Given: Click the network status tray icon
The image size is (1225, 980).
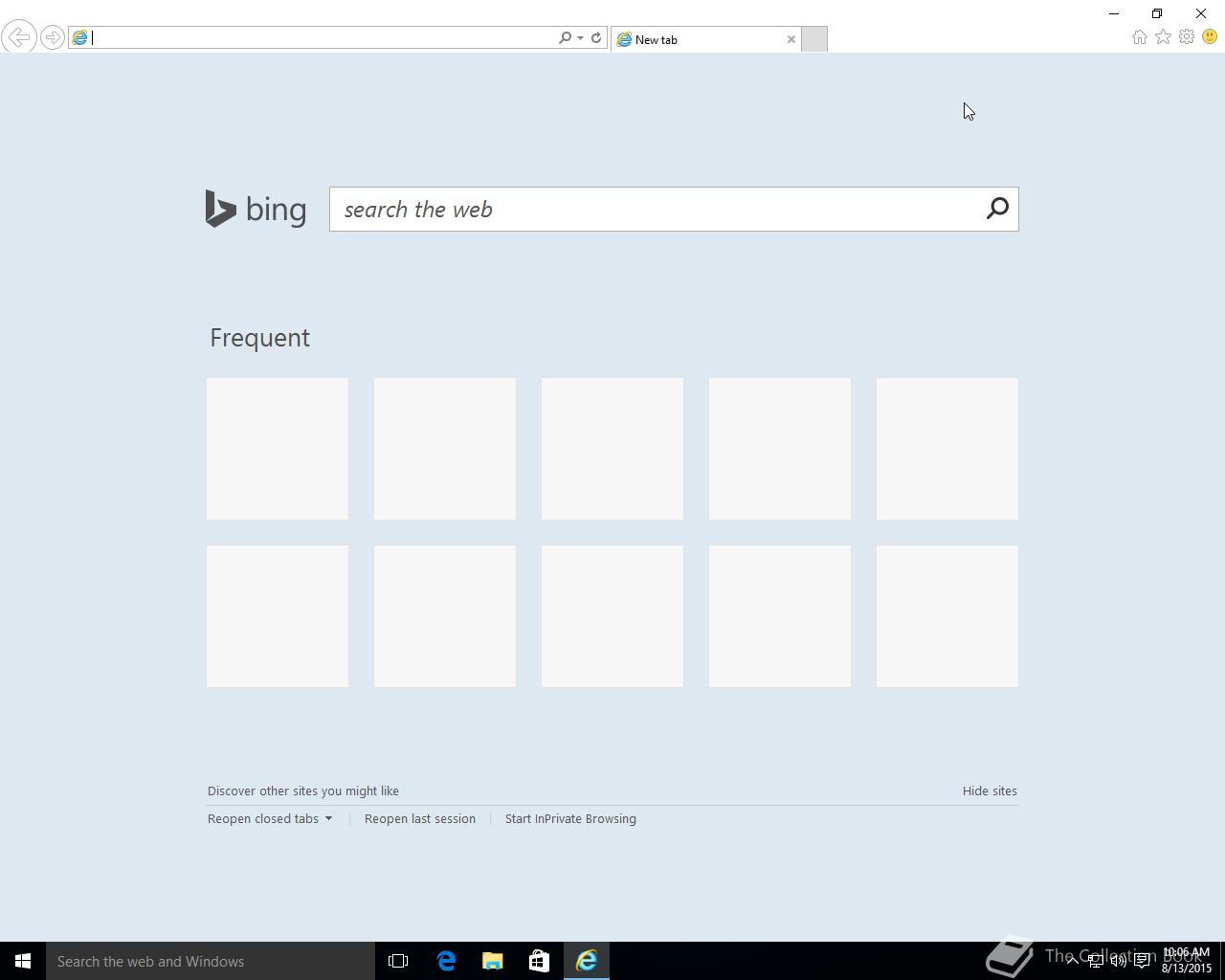Looking at the screenshot, I should click(1095, 961).
